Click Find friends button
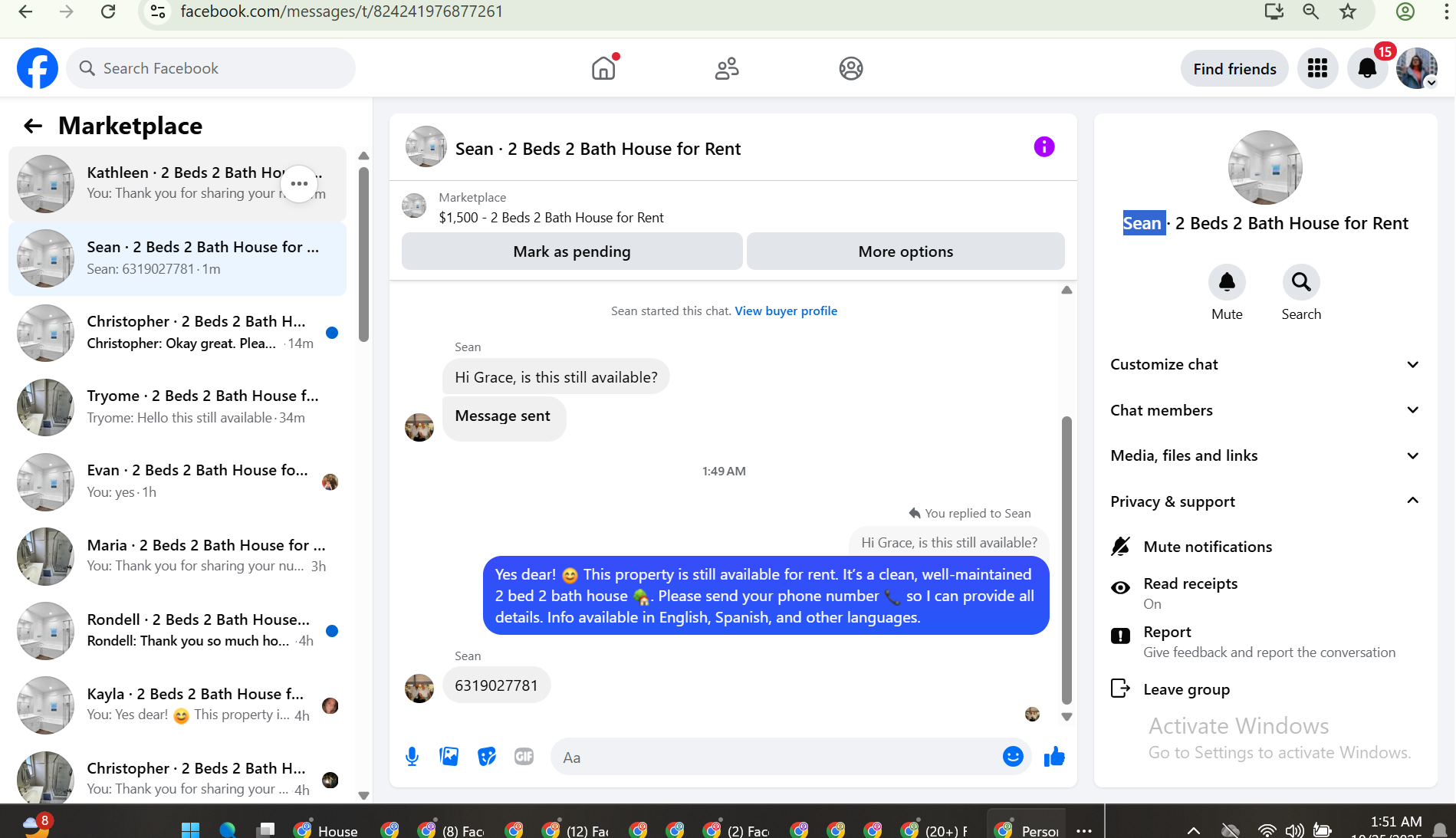The image size is (1456, 838). tap(1234, 69)
